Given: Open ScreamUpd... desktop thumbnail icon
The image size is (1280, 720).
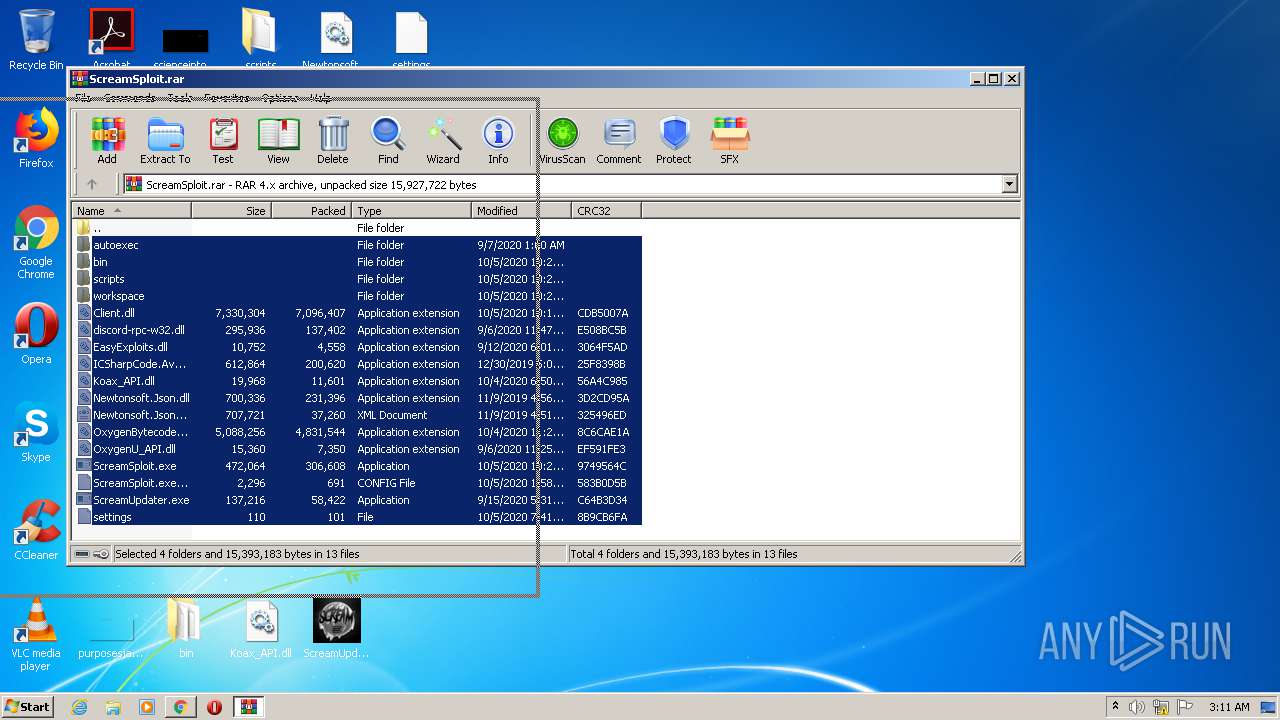Looking at the screenshot, I should [336, 628].
